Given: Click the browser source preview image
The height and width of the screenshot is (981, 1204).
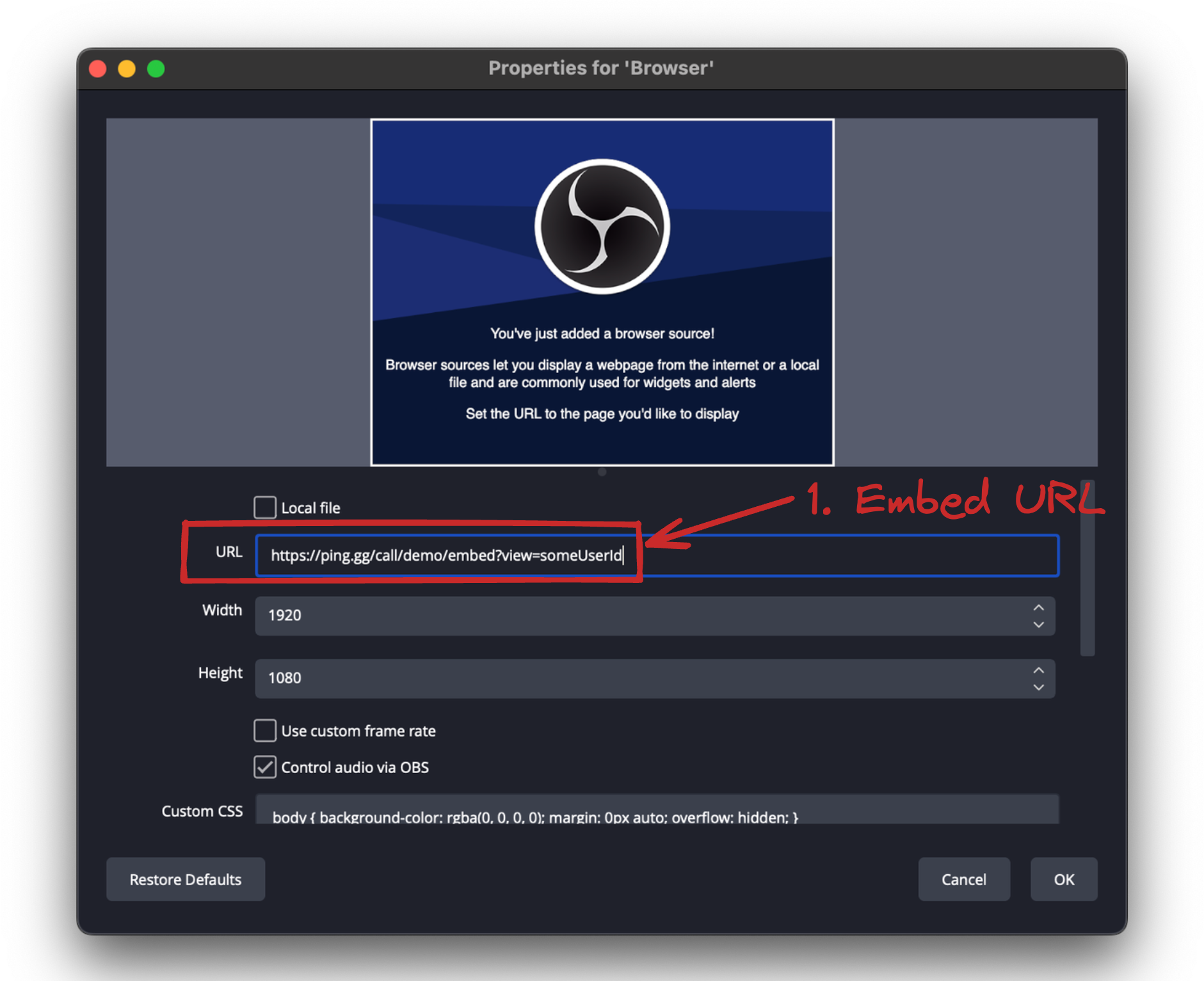Looking at the screenshot, I should click(x=602, y=292).
